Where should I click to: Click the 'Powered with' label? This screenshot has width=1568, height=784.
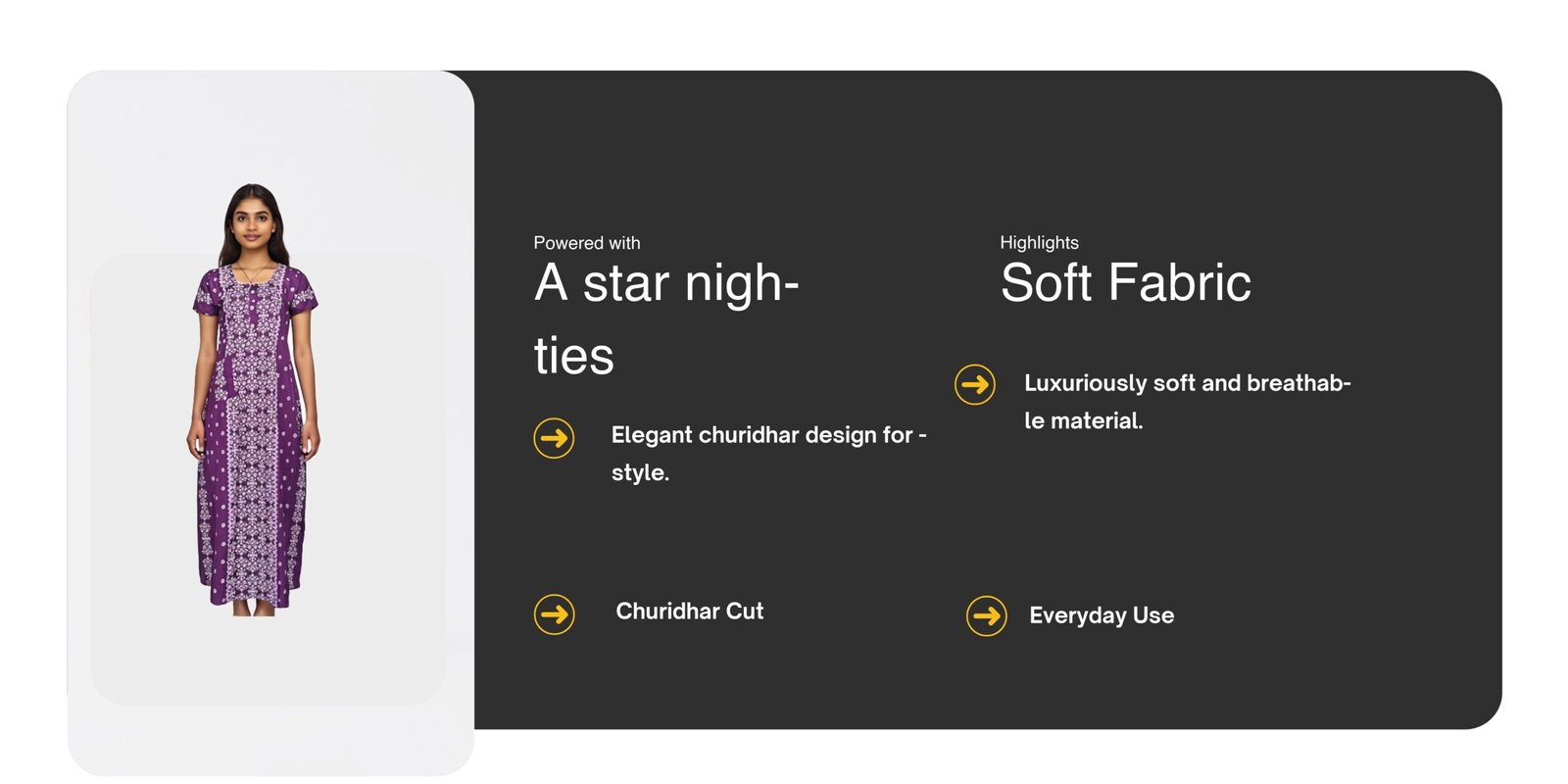tap(586, 243)
